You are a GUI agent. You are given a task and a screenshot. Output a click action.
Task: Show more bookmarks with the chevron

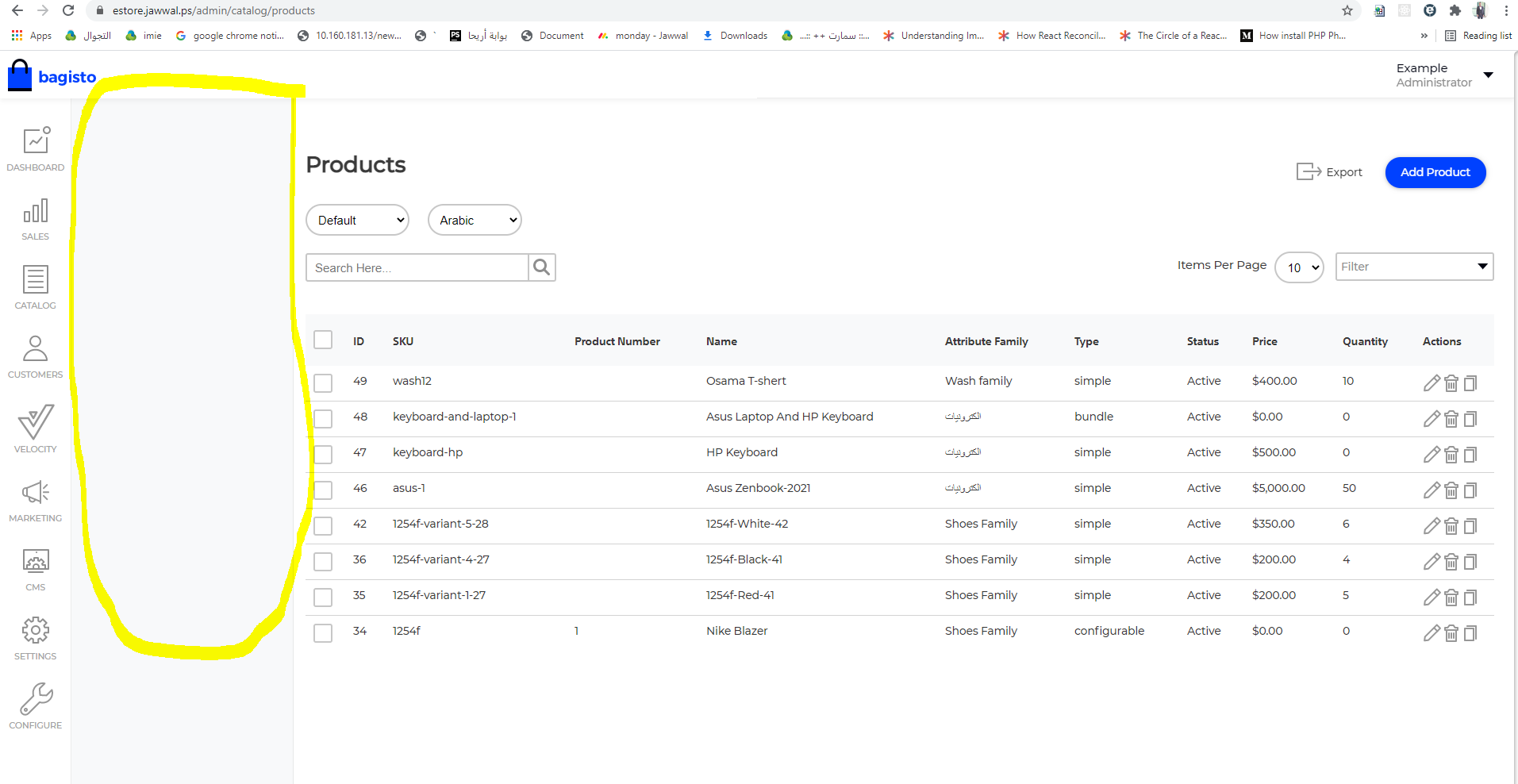(x=1424, y=36)
